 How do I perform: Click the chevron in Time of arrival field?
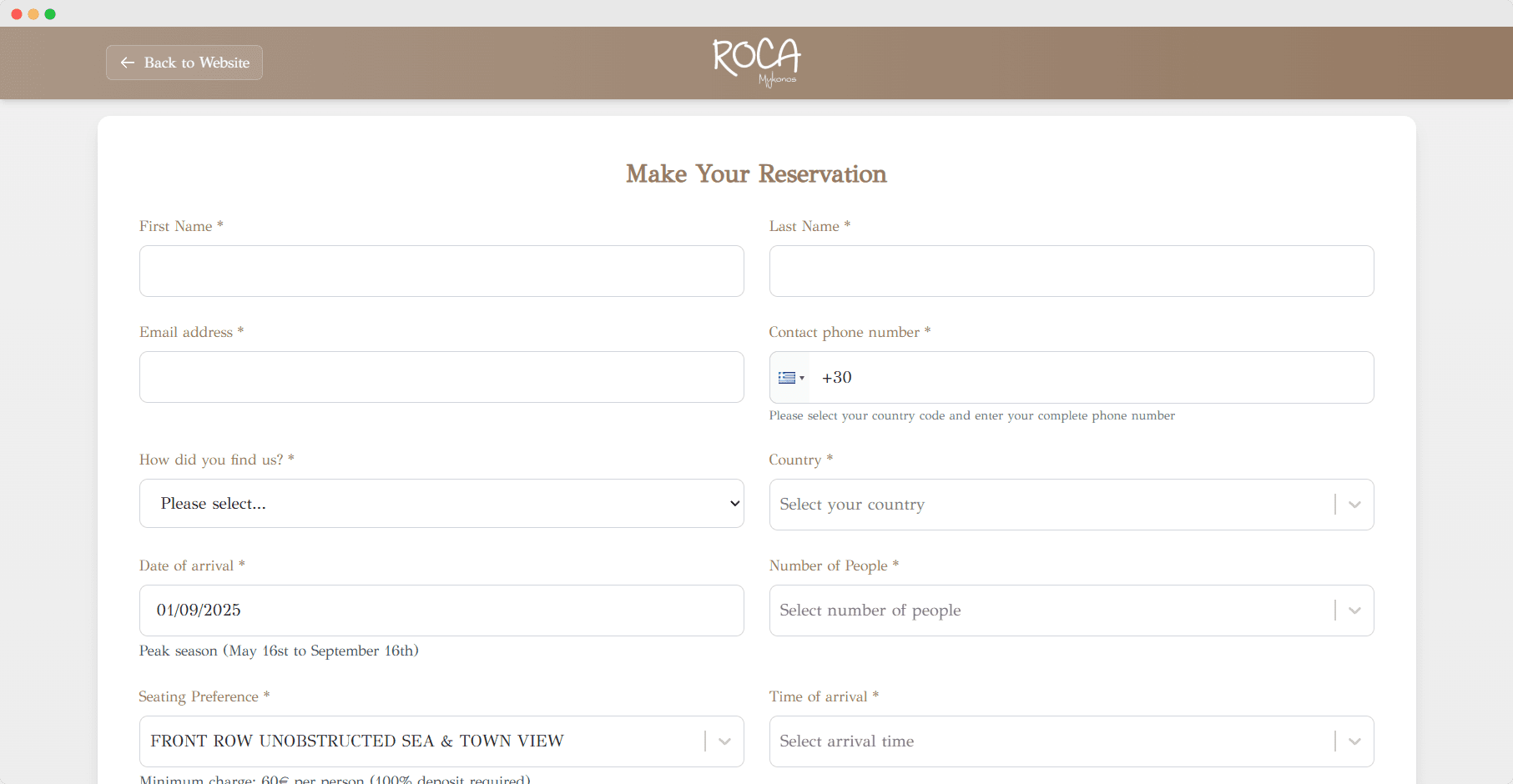[1354, 741]
